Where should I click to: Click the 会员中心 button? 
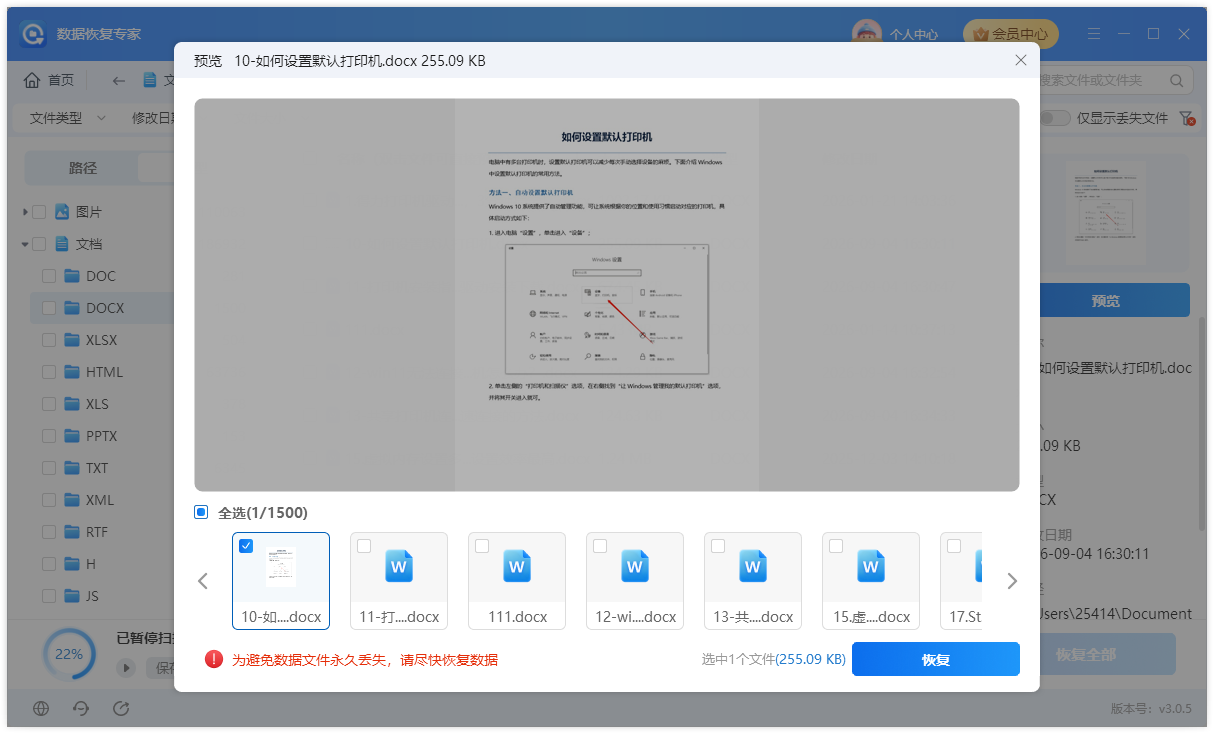pos(1010,34)
